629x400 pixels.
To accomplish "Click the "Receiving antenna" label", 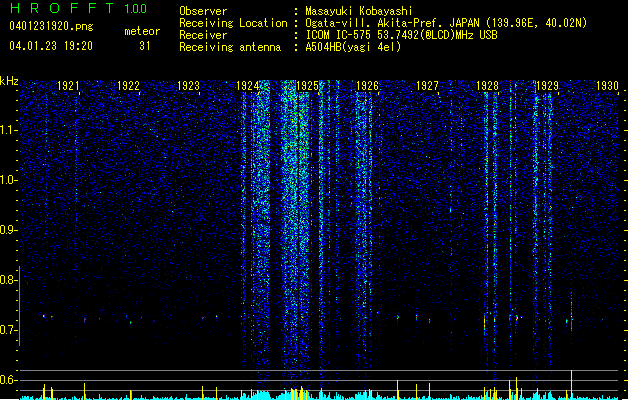I will (230, 47).
